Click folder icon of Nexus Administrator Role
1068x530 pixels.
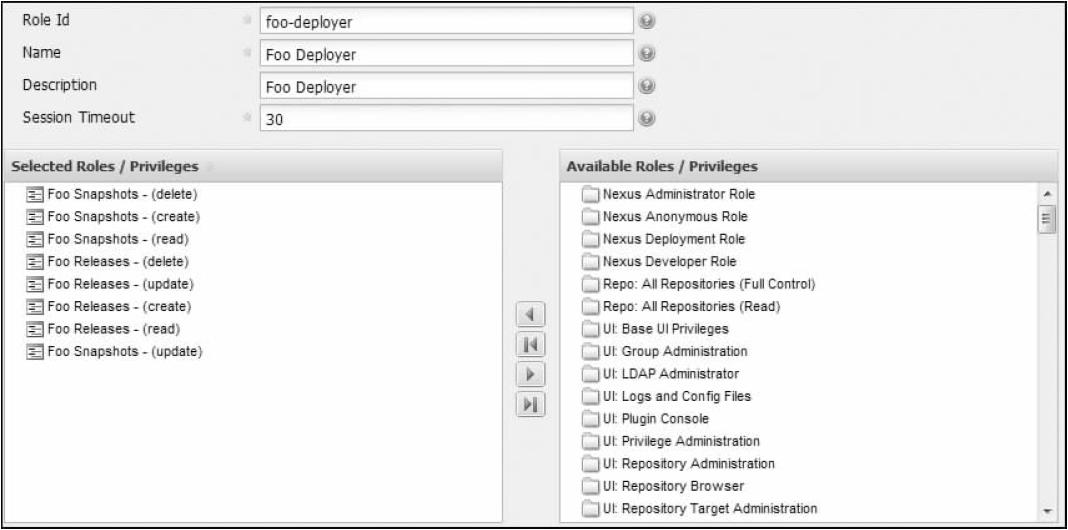[590, 194]
